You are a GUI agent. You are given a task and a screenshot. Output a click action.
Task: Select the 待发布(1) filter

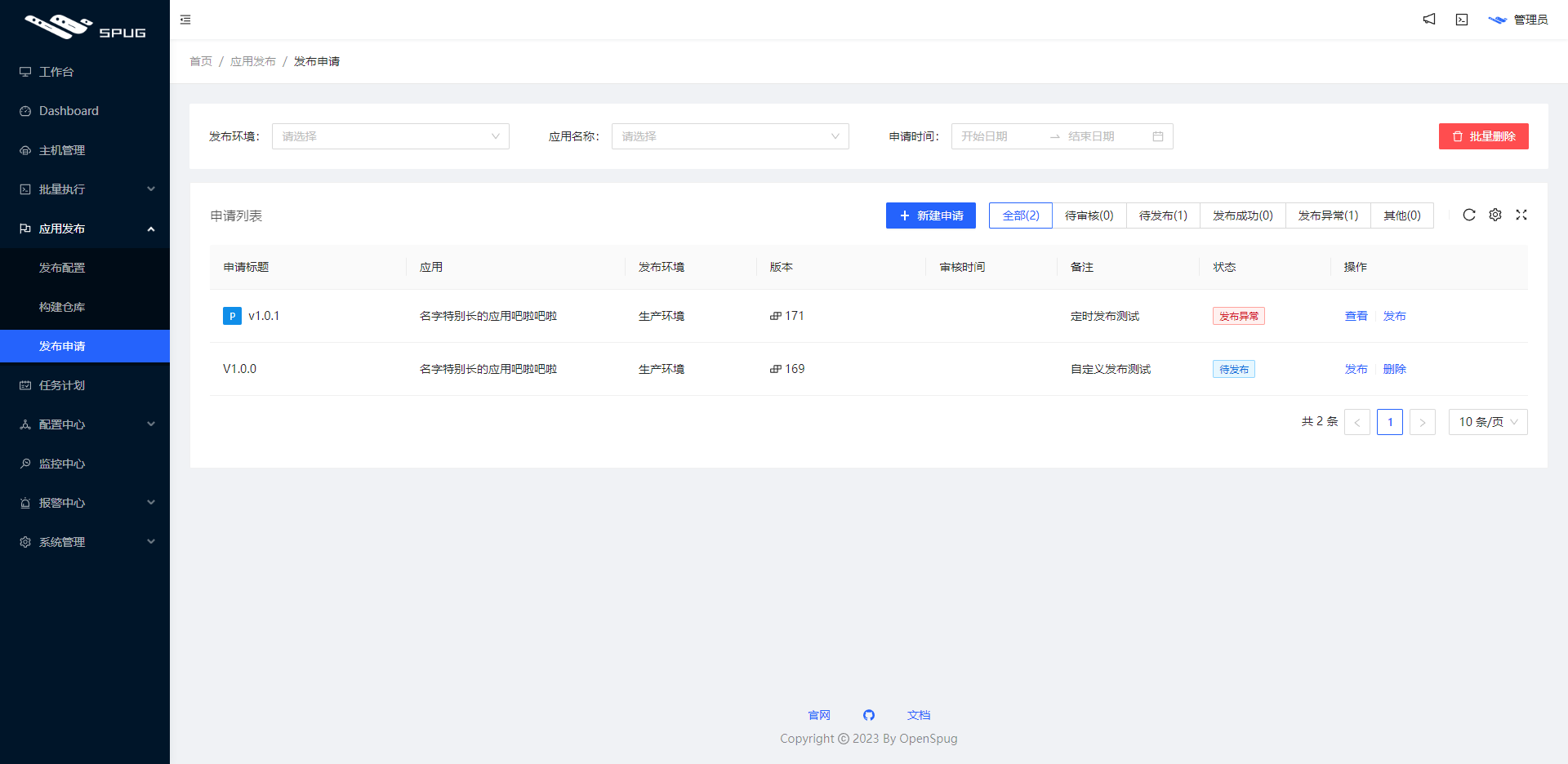(x=1163, y=215)
